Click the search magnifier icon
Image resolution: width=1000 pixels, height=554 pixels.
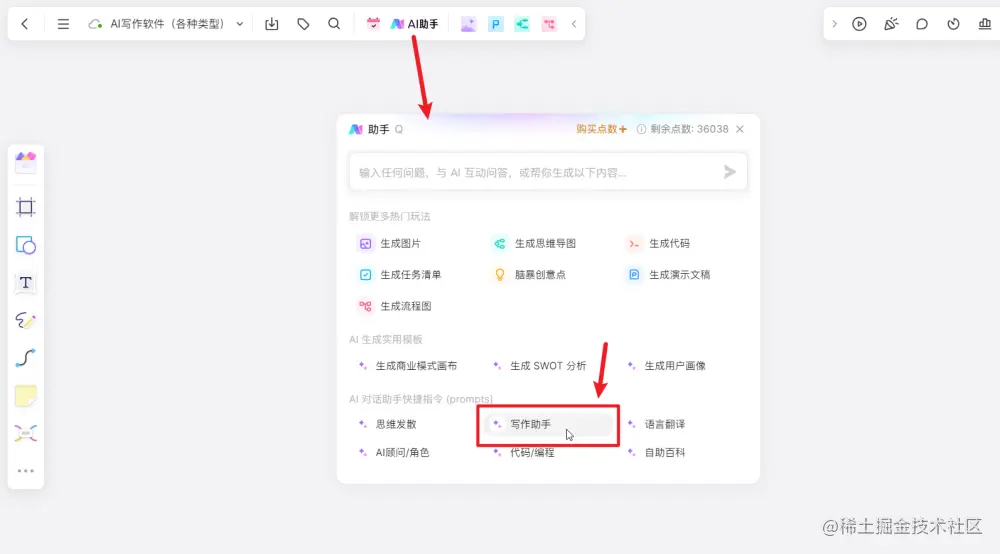pos(334,24)
